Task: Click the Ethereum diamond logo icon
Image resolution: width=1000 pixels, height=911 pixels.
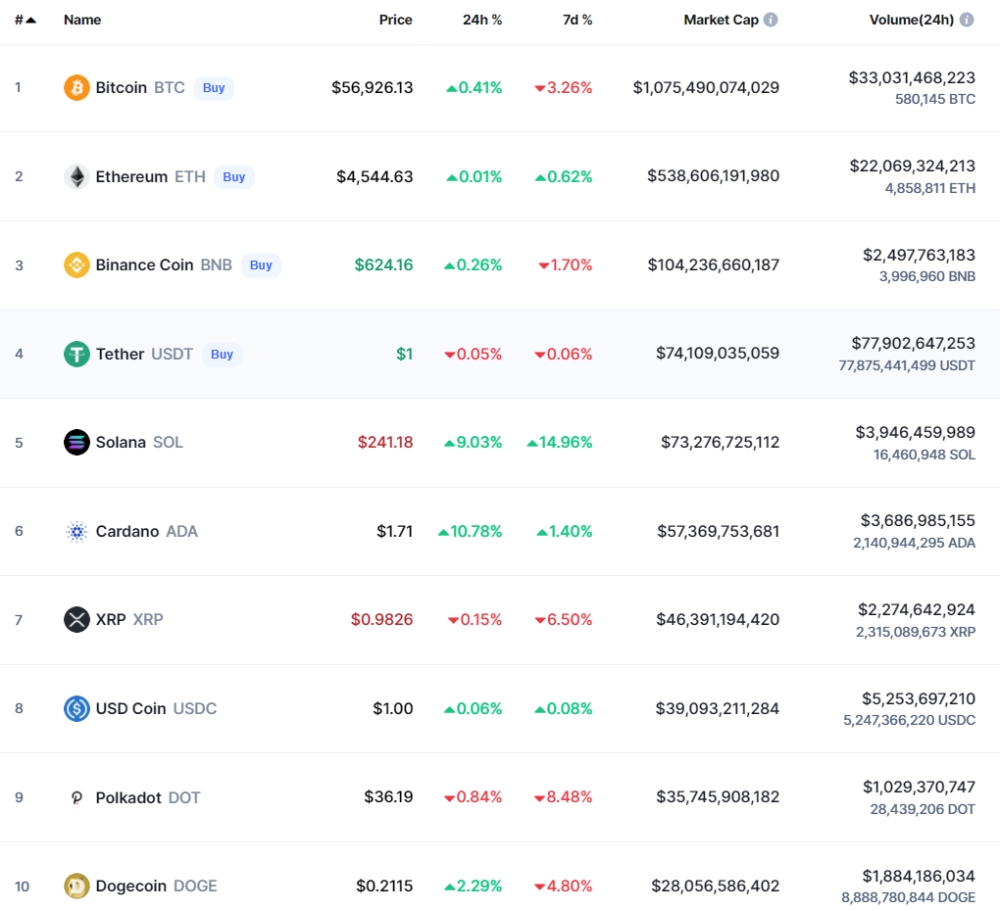Action: 77,177
